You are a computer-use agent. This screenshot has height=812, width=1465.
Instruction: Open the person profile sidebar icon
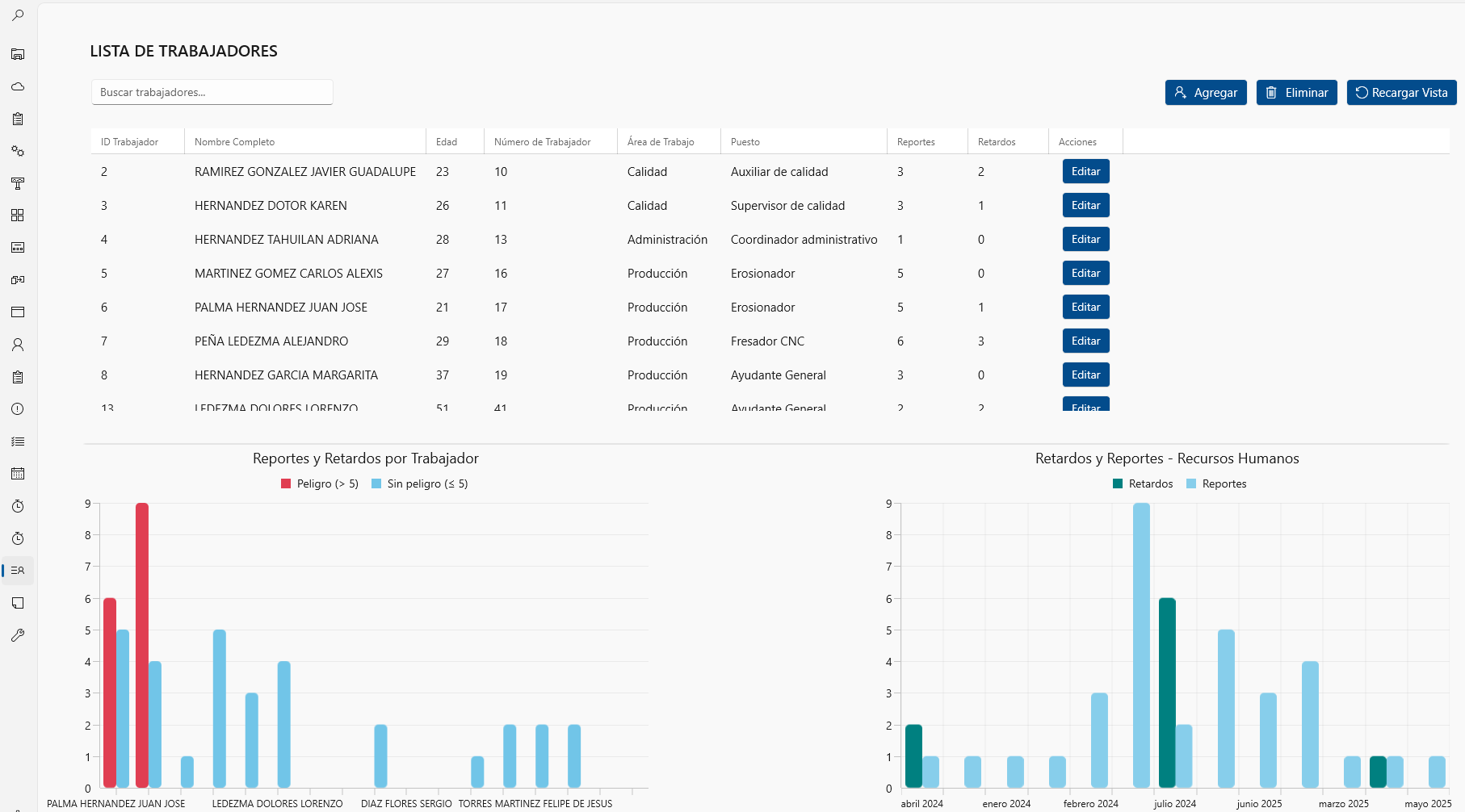click(18, 345)
